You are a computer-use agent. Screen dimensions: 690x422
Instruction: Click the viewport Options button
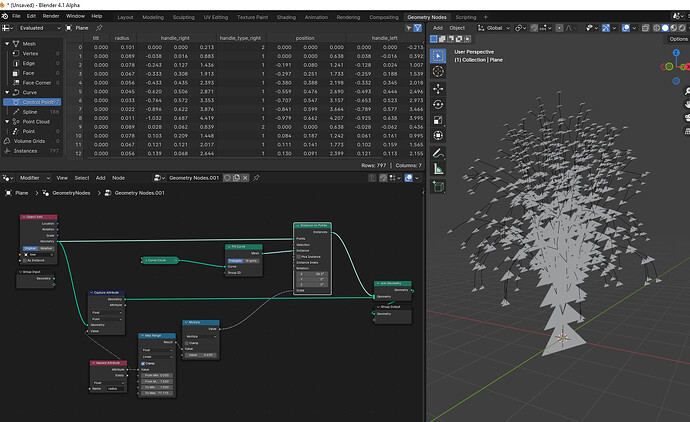(678, 39)
